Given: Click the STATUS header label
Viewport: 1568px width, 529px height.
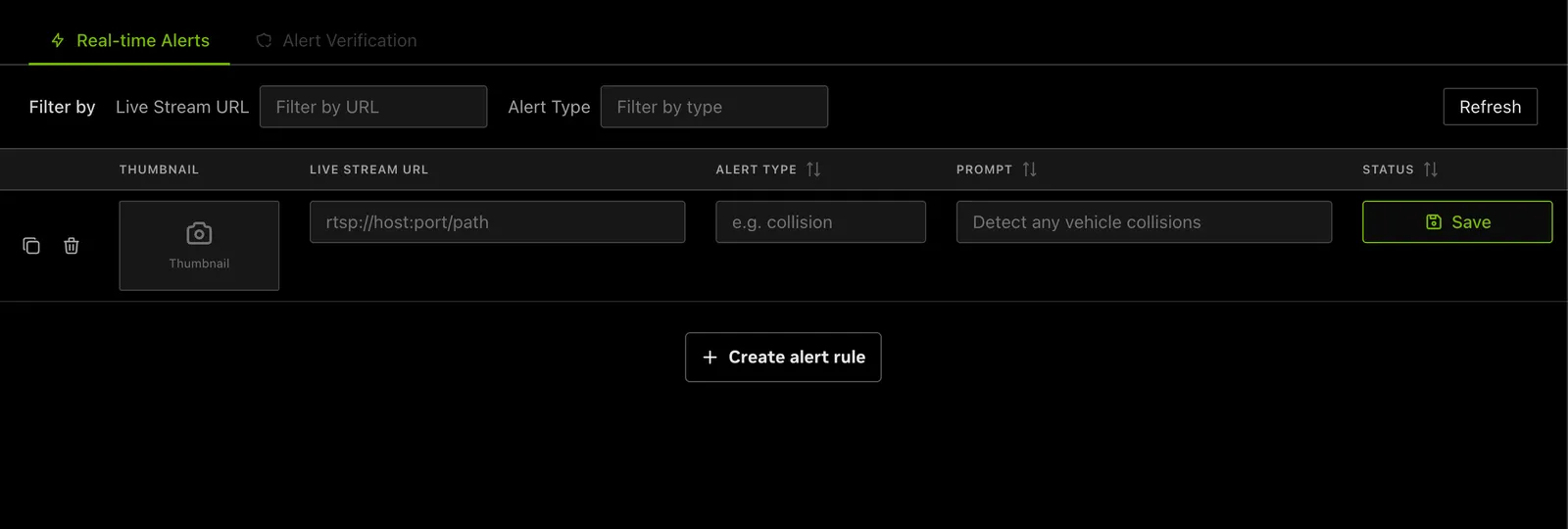Looking at the screenshot, I should [1389, 169].
